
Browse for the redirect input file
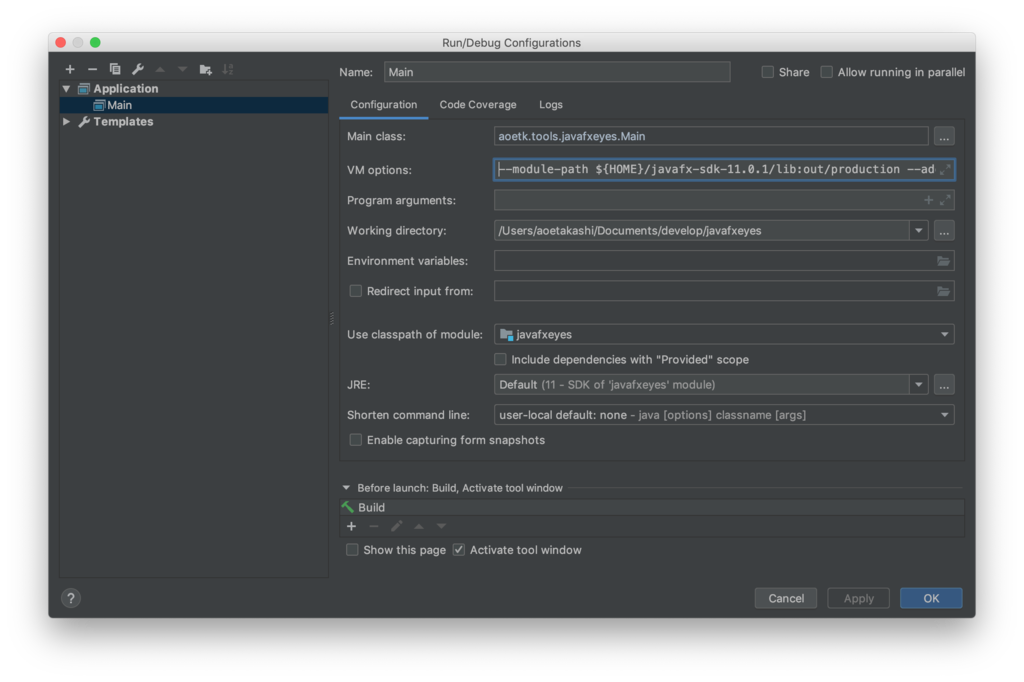943,291
